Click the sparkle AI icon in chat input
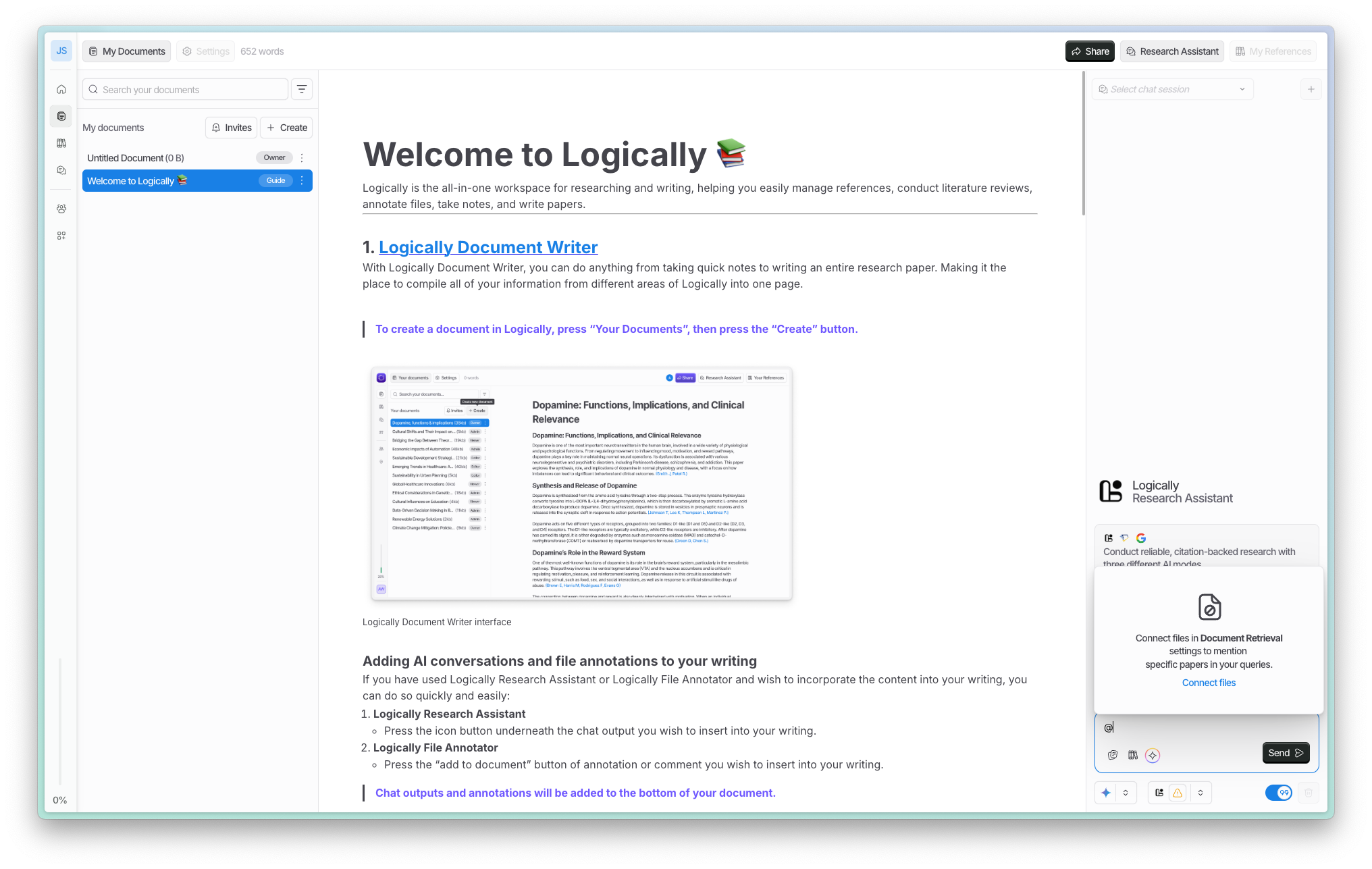This screenshot has height=869, width=1372. coord(1153,755)
